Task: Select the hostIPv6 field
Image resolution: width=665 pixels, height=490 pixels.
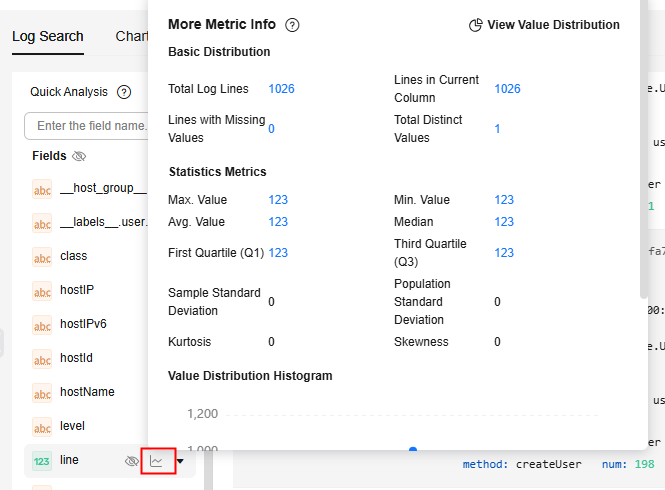Action: 83,324
